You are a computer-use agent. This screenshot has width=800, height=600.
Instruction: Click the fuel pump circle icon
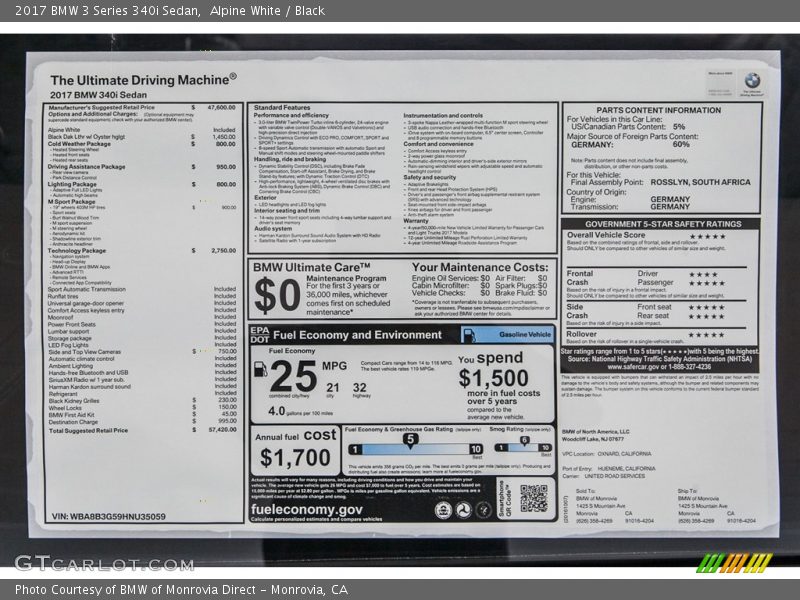(x=262, y=369)
